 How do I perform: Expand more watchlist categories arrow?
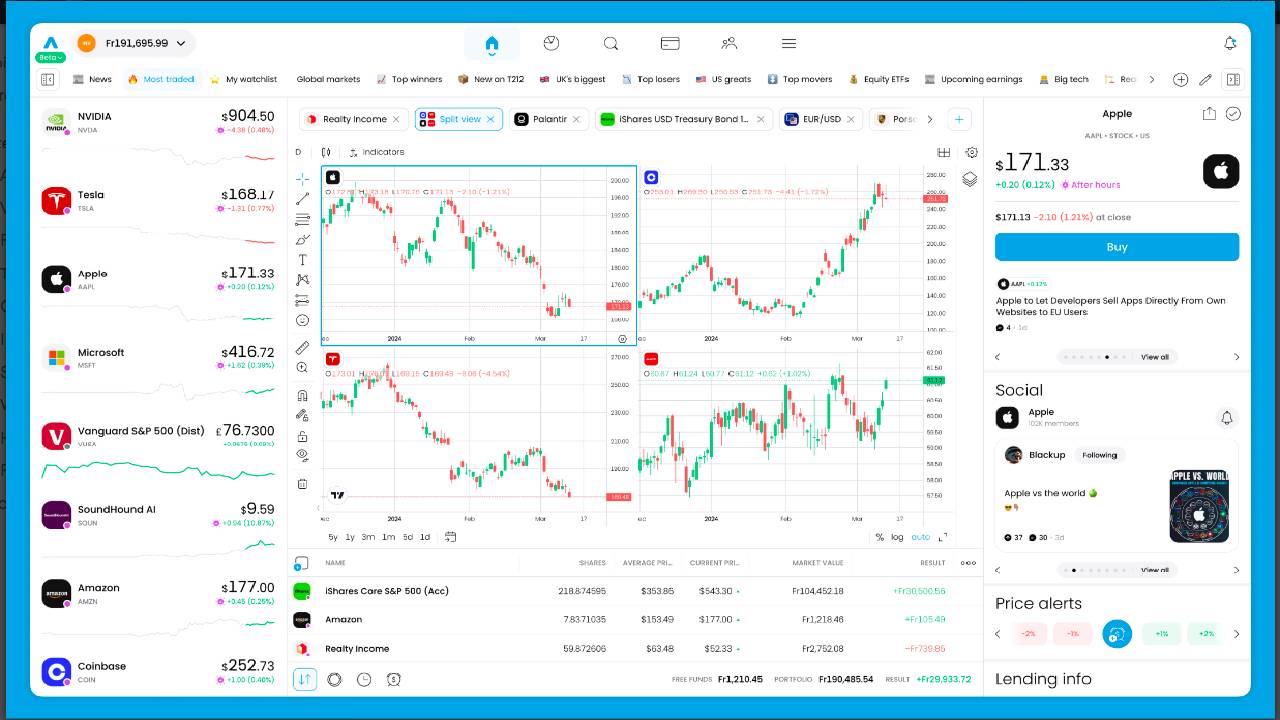coord(1152,79)
